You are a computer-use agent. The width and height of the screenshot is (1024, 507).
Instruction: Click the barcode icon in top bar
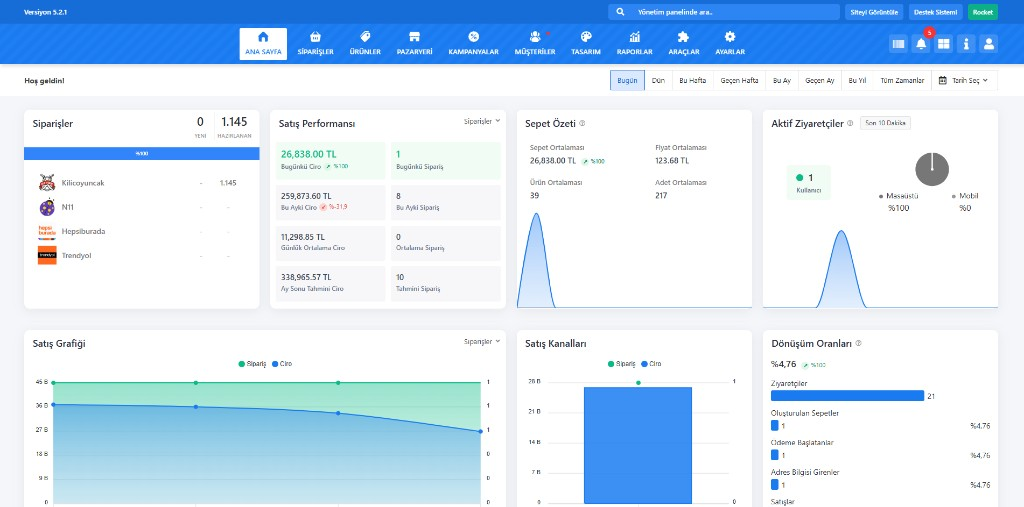(899, 44)
